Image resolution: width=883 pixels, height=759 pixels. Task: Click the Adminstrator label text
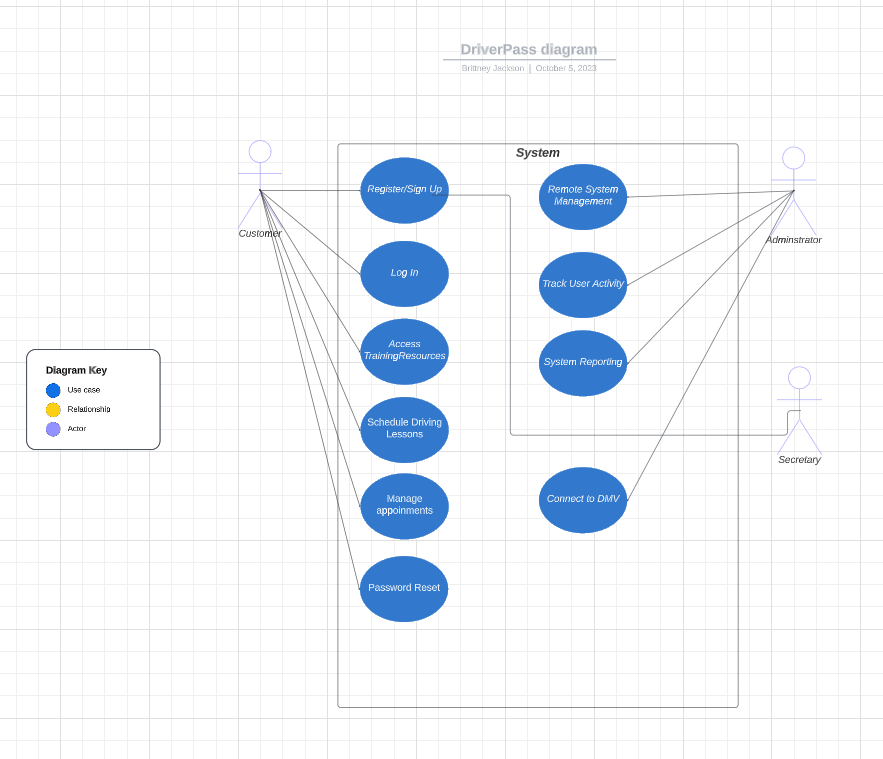pyautogui.click(x=793, y=240)
